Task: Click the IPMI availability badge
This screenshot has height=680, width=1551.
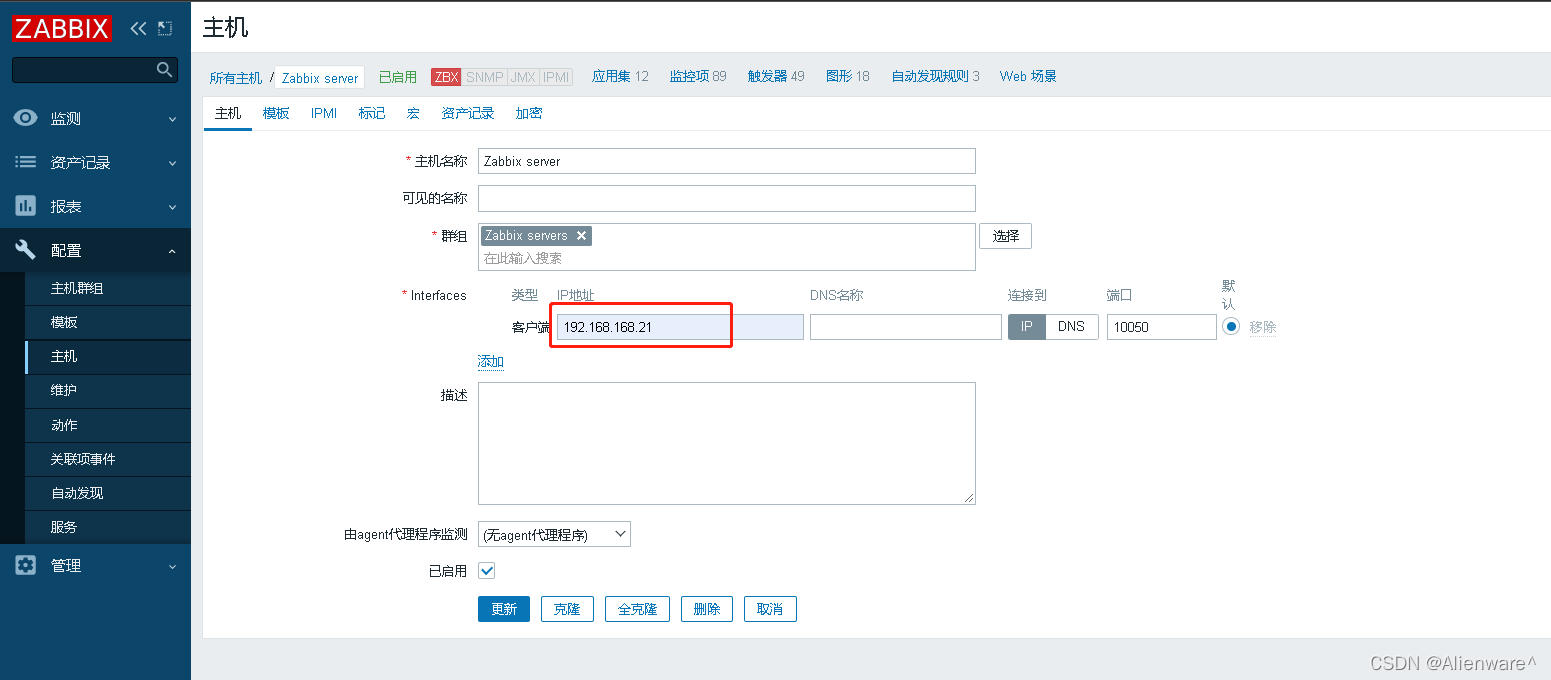Action: (556, 77)
